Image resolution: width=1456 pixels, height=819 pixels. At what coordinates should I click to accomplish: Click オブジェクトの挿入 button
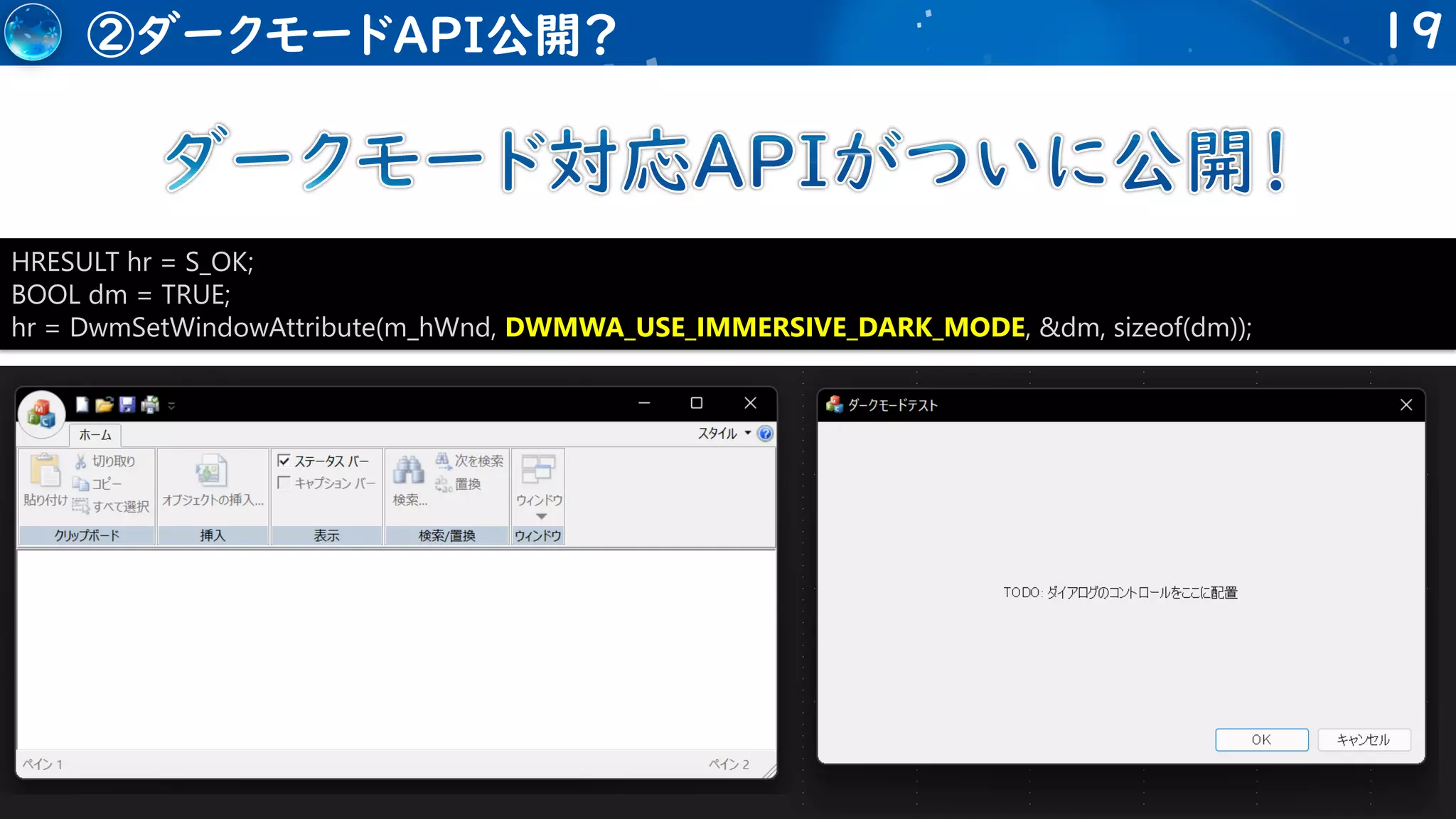[x=213, y=481]
